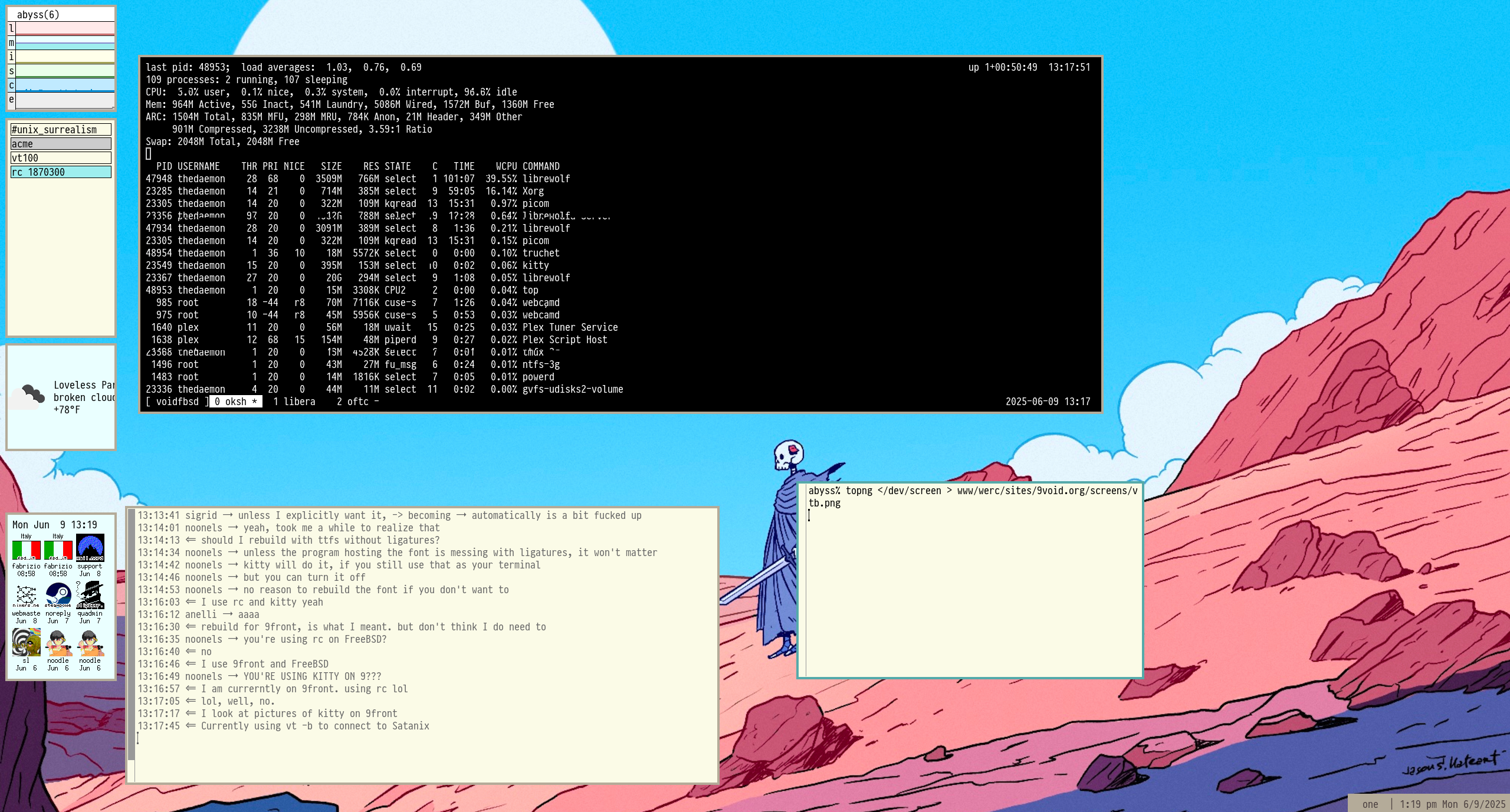
Task: Click the 13:13:41 sigrid chat line
Action: (389, 515)
